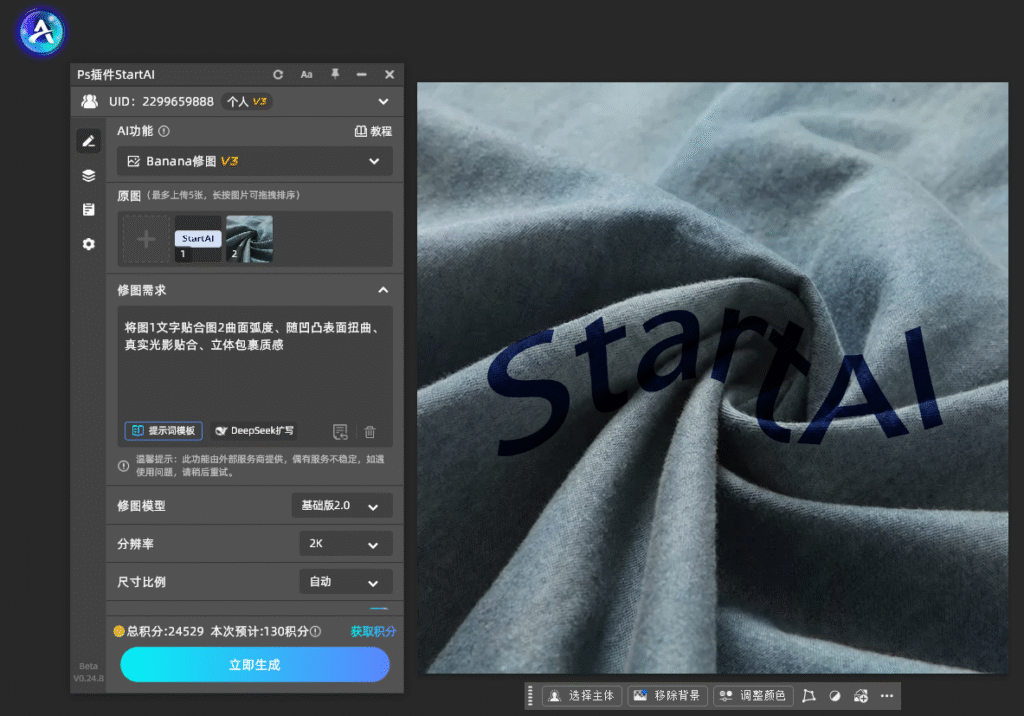Open the three-dot more options menu
This screenshot has height=716, width=1024.
pos(887,696)
